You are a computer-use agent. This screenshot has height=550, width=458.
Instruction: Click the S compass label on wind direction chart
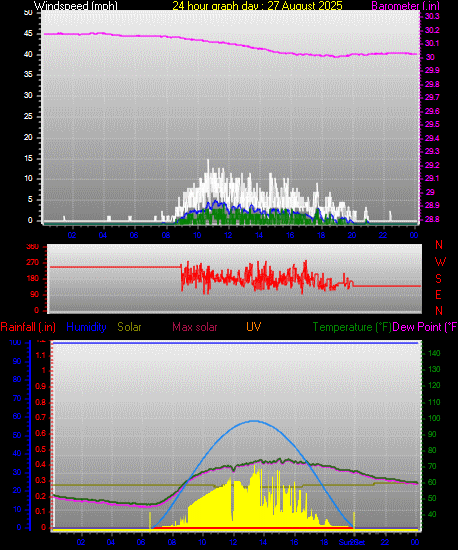[x=438, y=279]
